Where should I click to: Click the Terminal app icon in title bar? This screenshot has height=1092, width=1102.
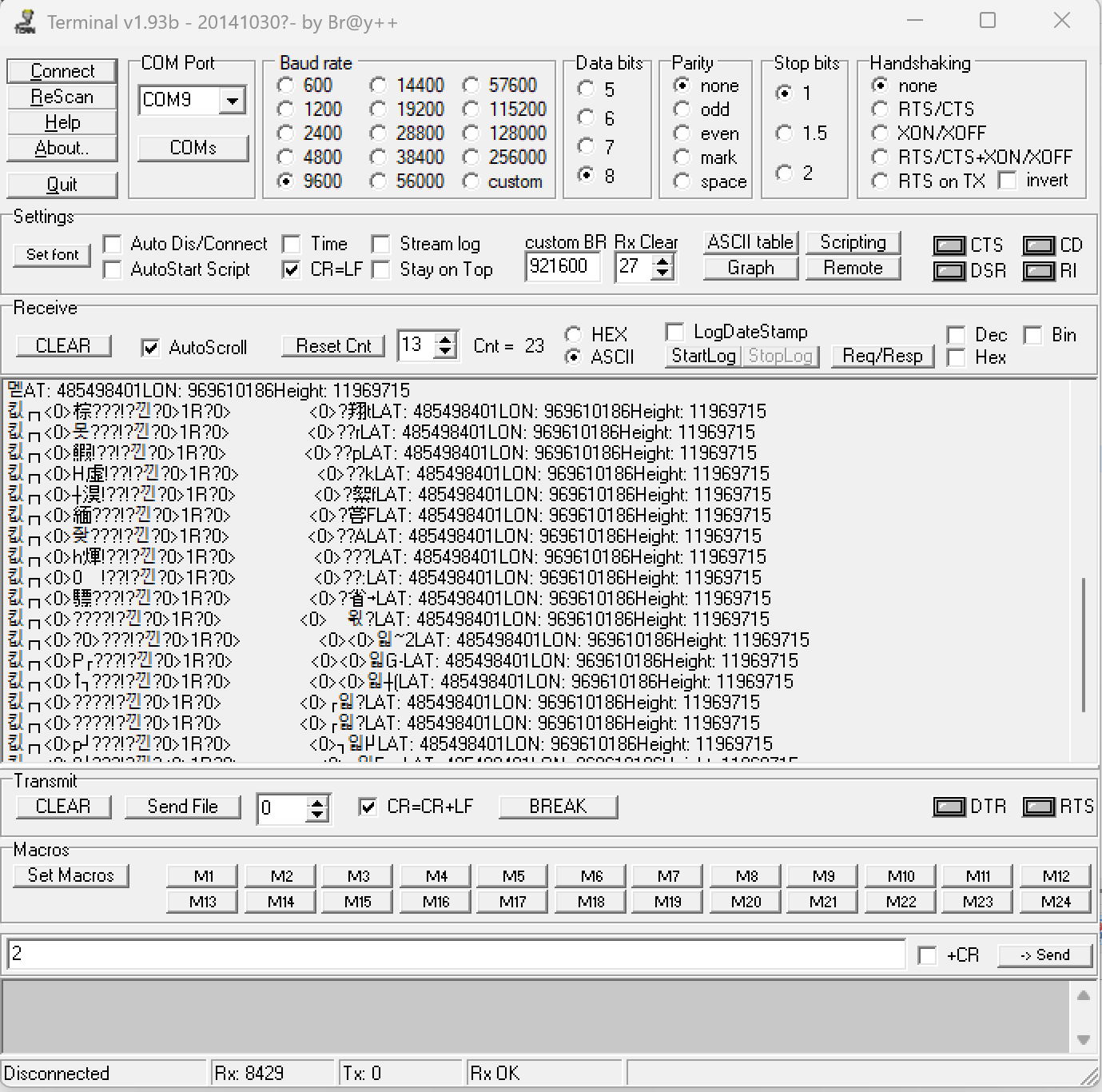(x=25, y=22)
